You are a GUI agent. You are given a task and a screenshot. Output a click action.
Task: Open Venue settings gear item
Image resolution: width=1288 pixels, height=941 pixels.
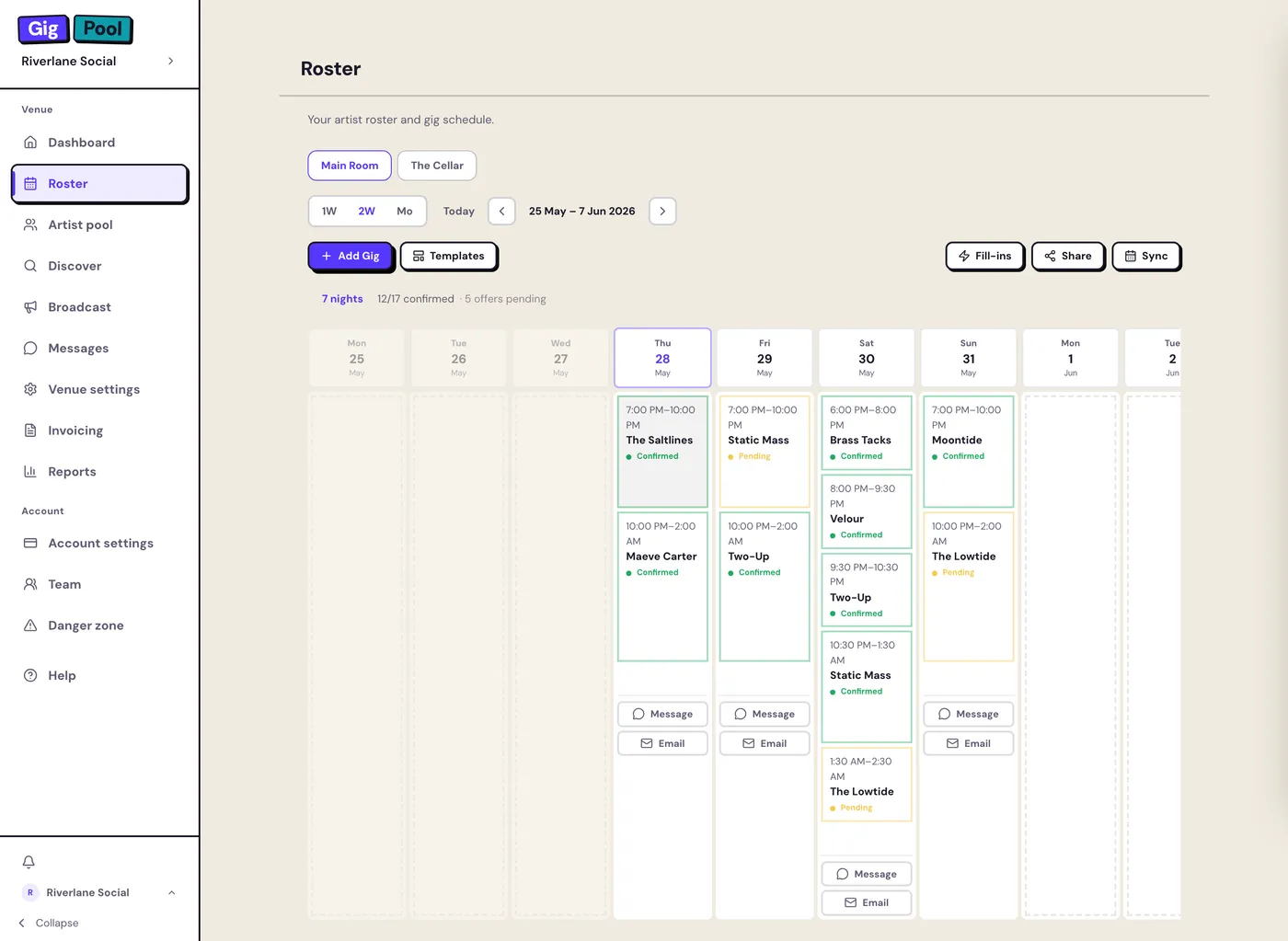(x=99, y=389)
